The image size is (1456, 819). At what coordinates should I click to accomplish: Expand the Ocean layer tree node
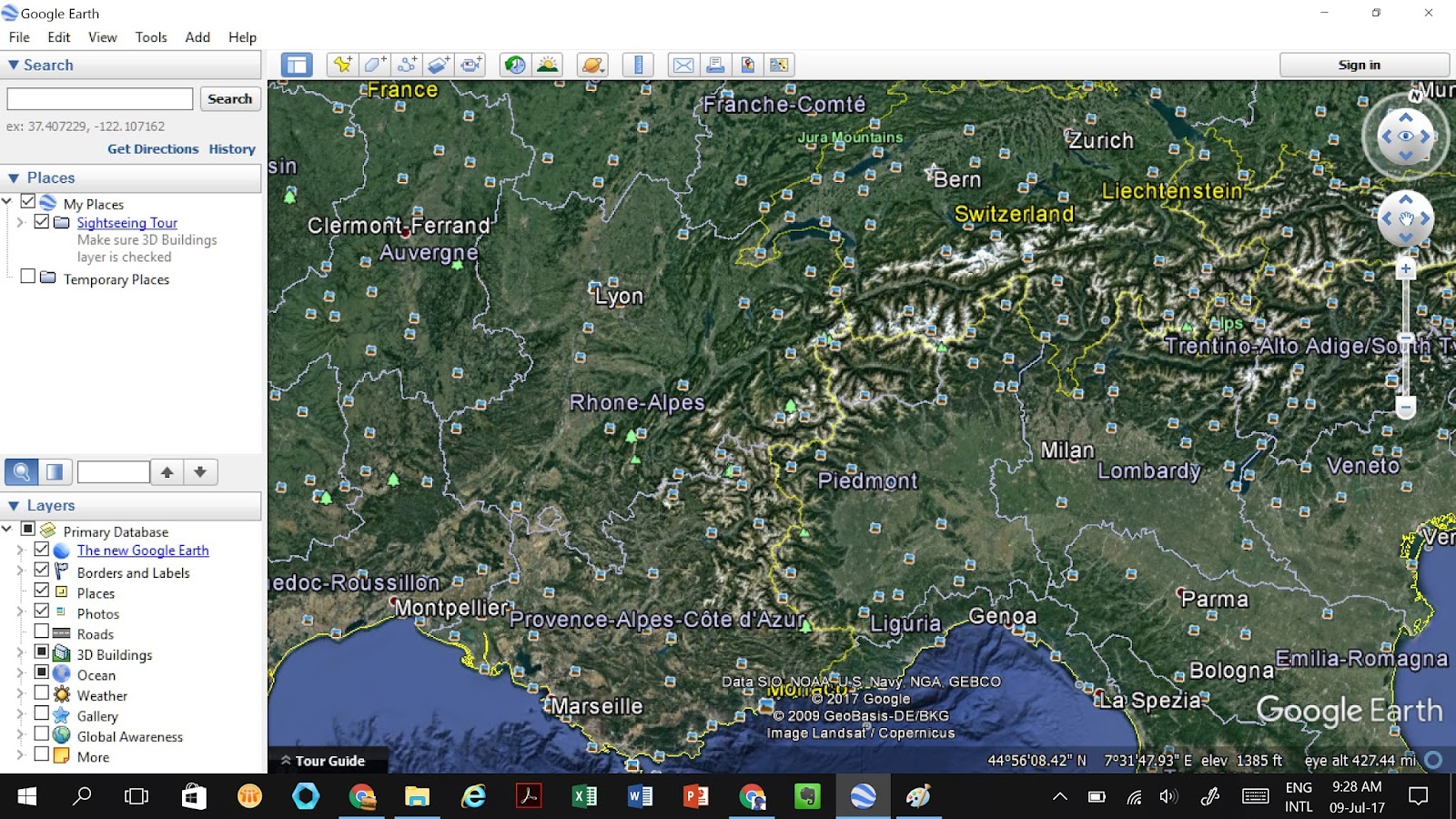point(20,673)
